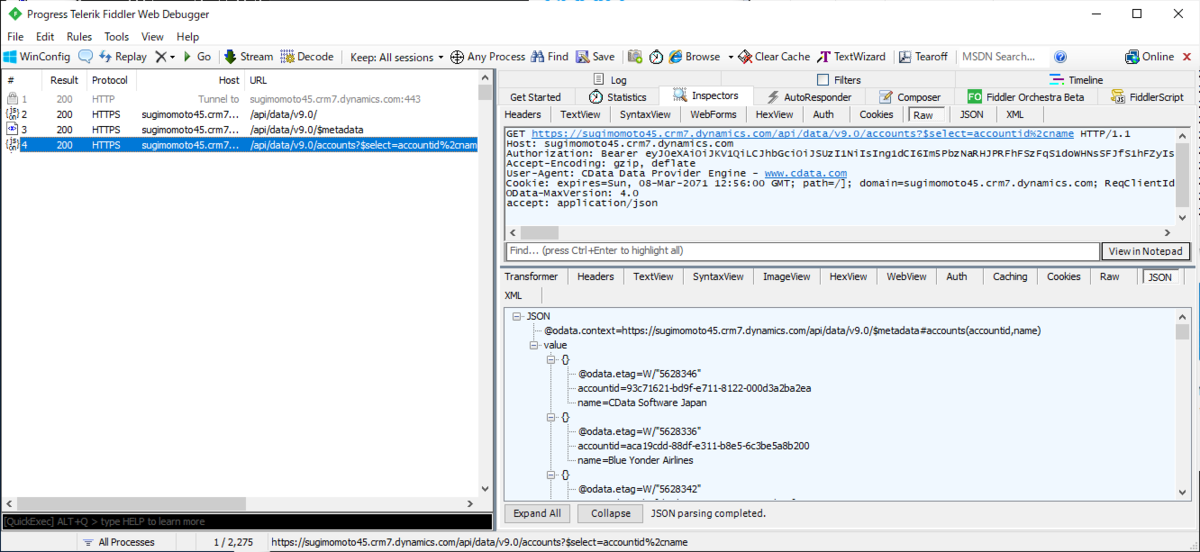This screenshot has width=1200, height=552.
Task: Open the AutoResponder tab
Action: click(x=809, y=97)
